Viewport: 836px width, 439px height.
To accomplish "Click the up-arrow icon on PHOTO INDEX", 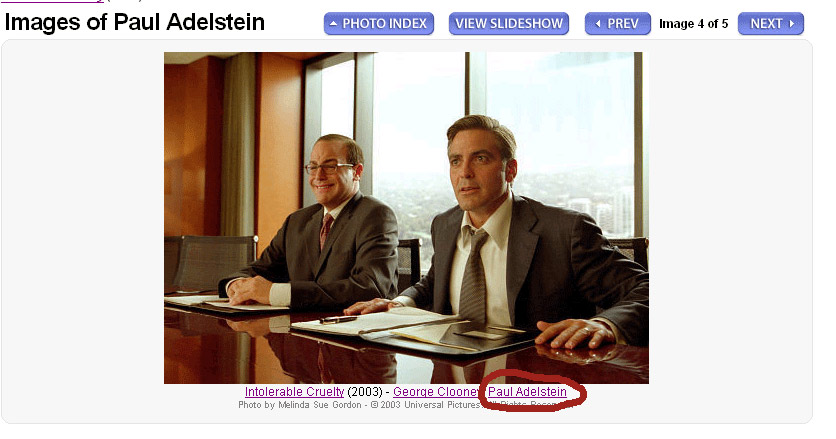I will 334,23.
